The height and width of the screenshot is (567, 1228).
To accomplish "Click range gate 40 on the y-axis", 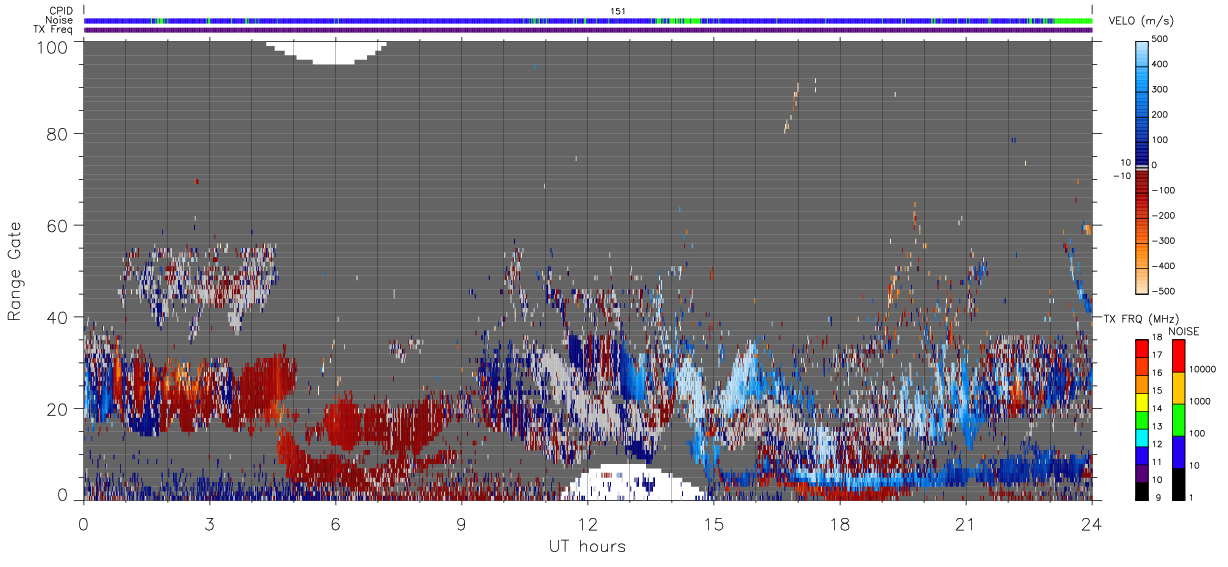I will click(x=59, y=317).
